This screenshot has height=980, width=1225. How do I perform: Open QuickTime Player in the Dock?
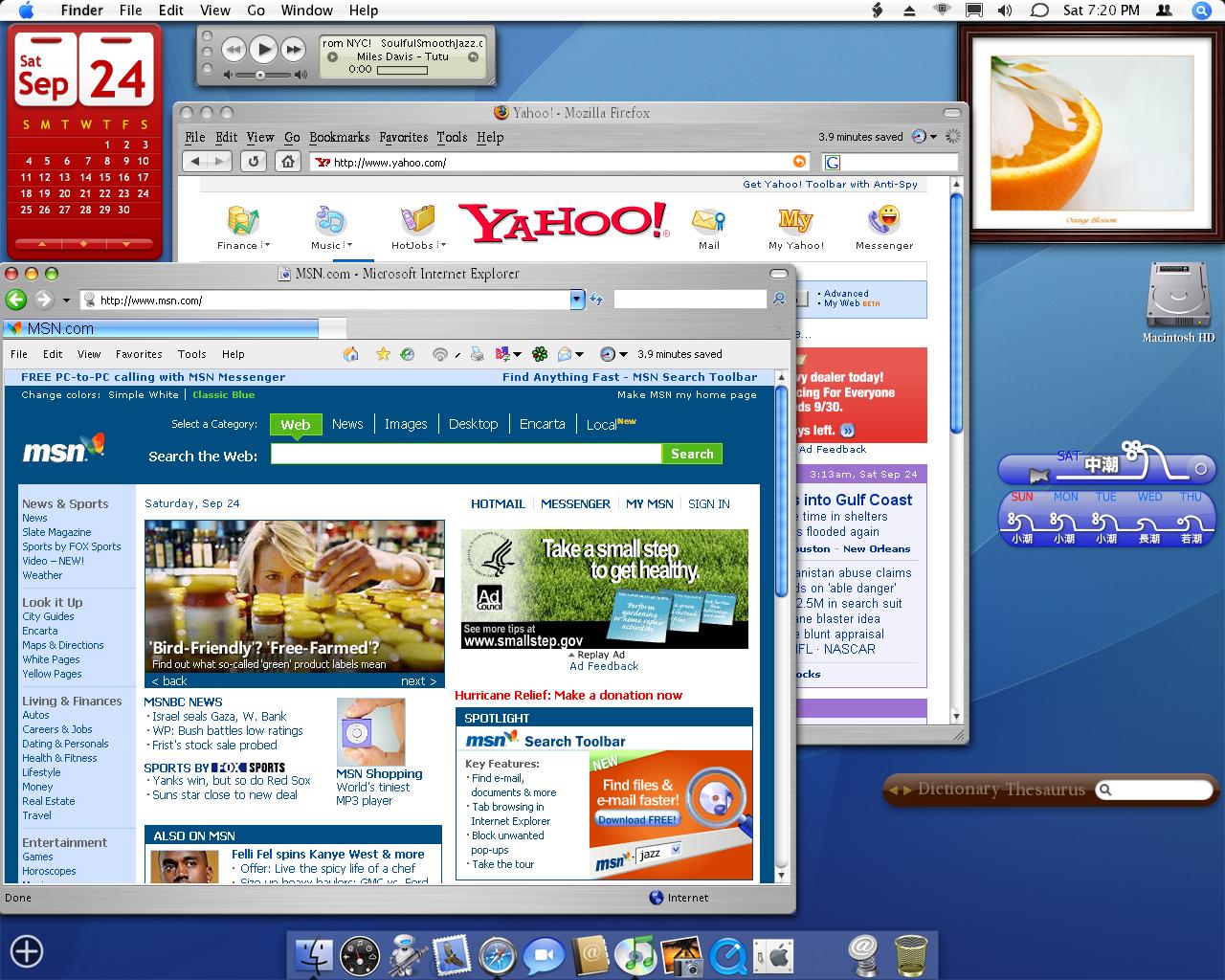point(729,955)
